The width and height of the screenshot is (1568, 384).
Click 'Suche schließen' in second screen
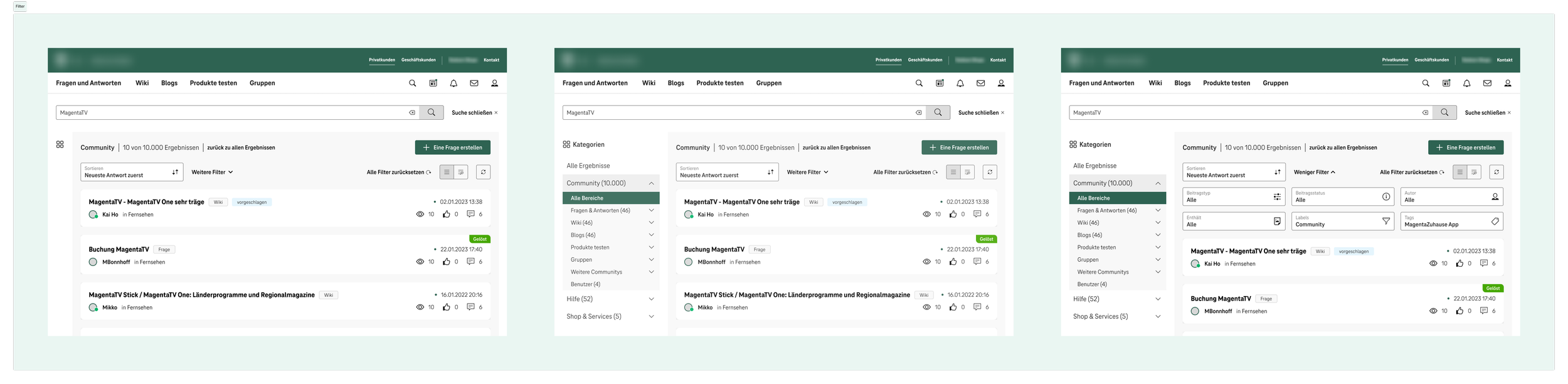coord(982,113)
